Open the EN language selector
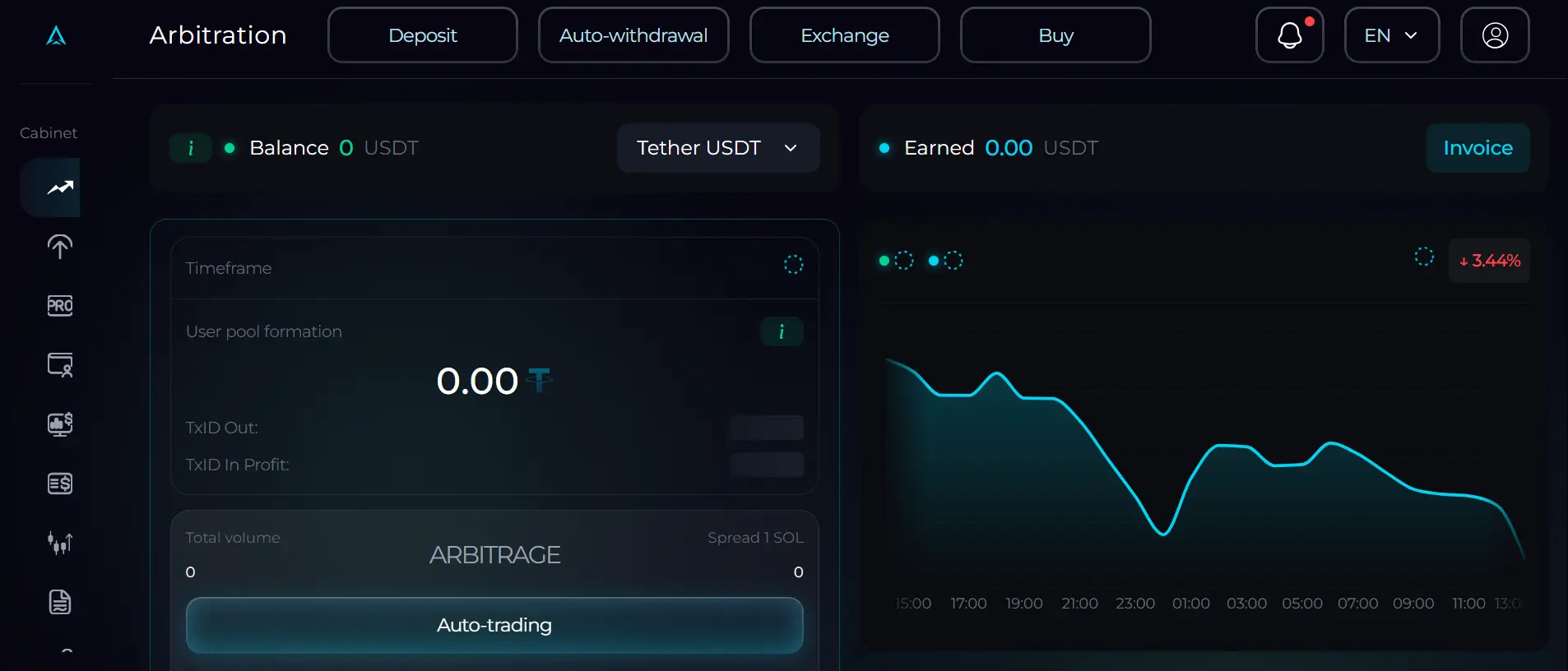The image size is (1568, 671). click(x=1391, y=35)
